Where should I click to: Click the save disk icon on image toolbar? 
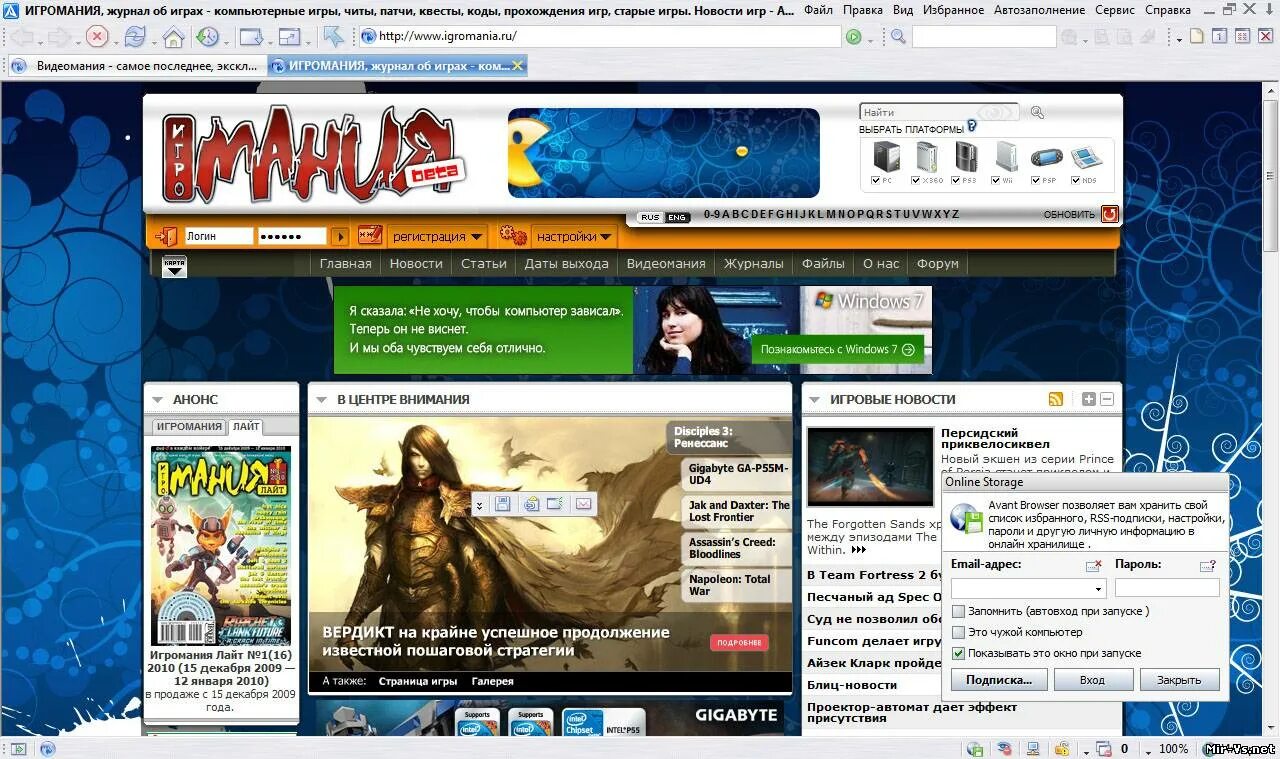tap(503, 504)
